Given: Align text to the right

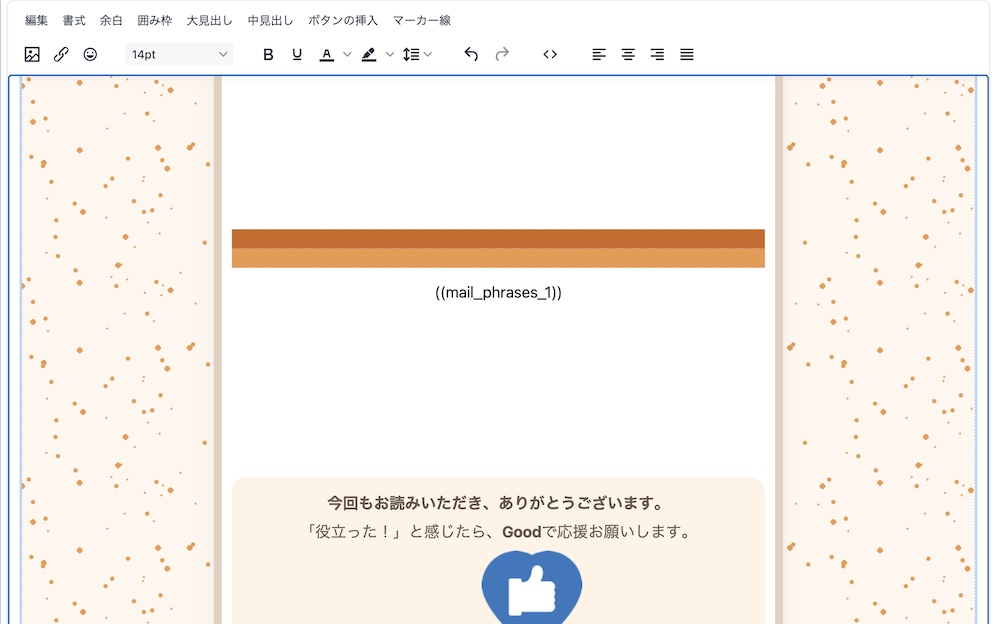Looking at the screenshot, I should click(657, 55).
